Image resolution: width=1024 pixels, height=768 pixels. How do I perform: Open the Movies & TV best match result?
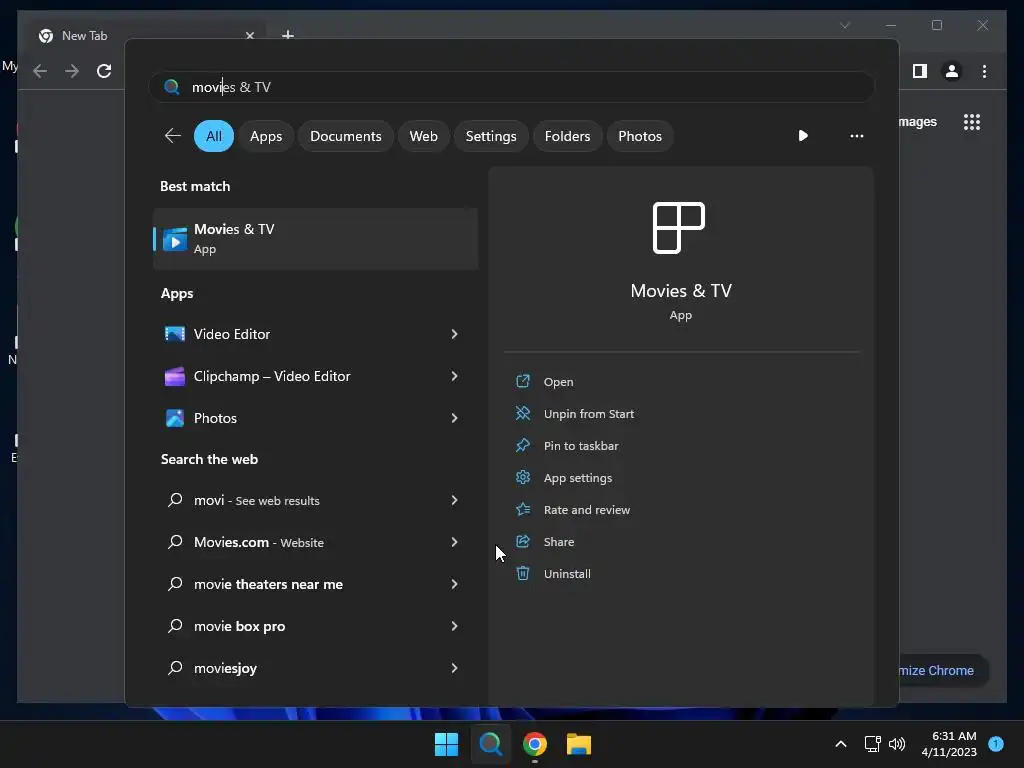[315, 238]
